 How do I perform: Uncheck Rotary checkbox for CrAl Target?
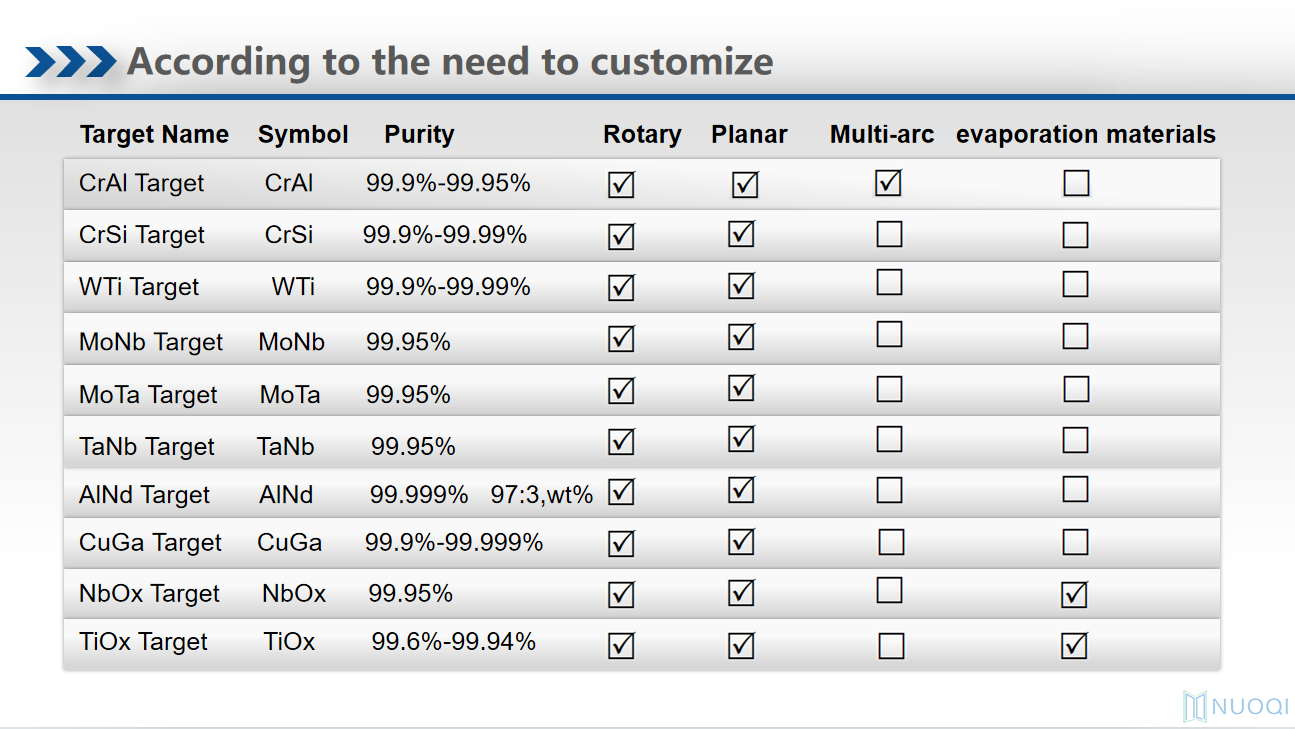621,185
